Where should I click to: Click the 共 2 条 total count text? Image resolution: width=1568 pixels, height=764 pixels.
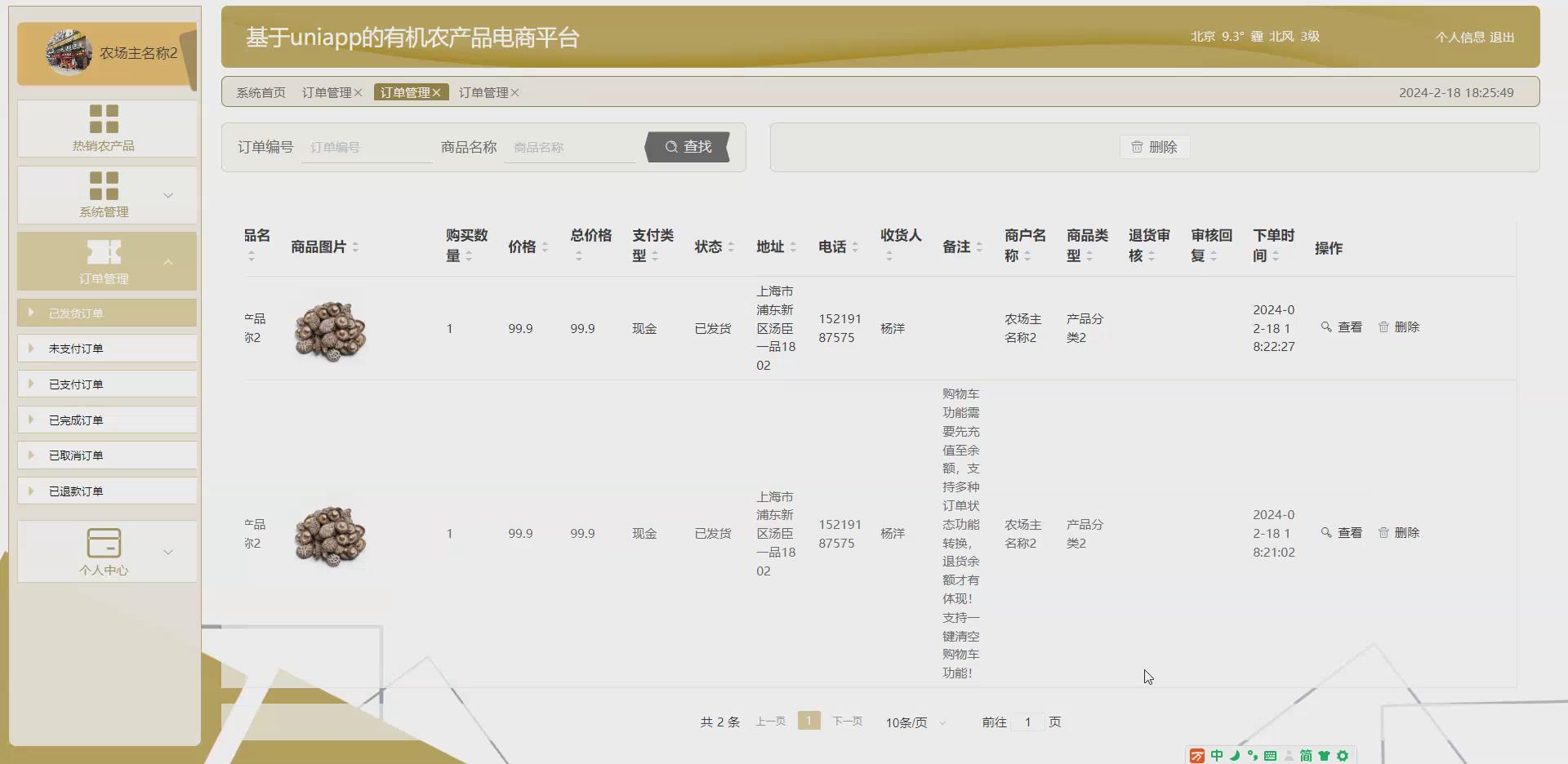click(719, 722)
